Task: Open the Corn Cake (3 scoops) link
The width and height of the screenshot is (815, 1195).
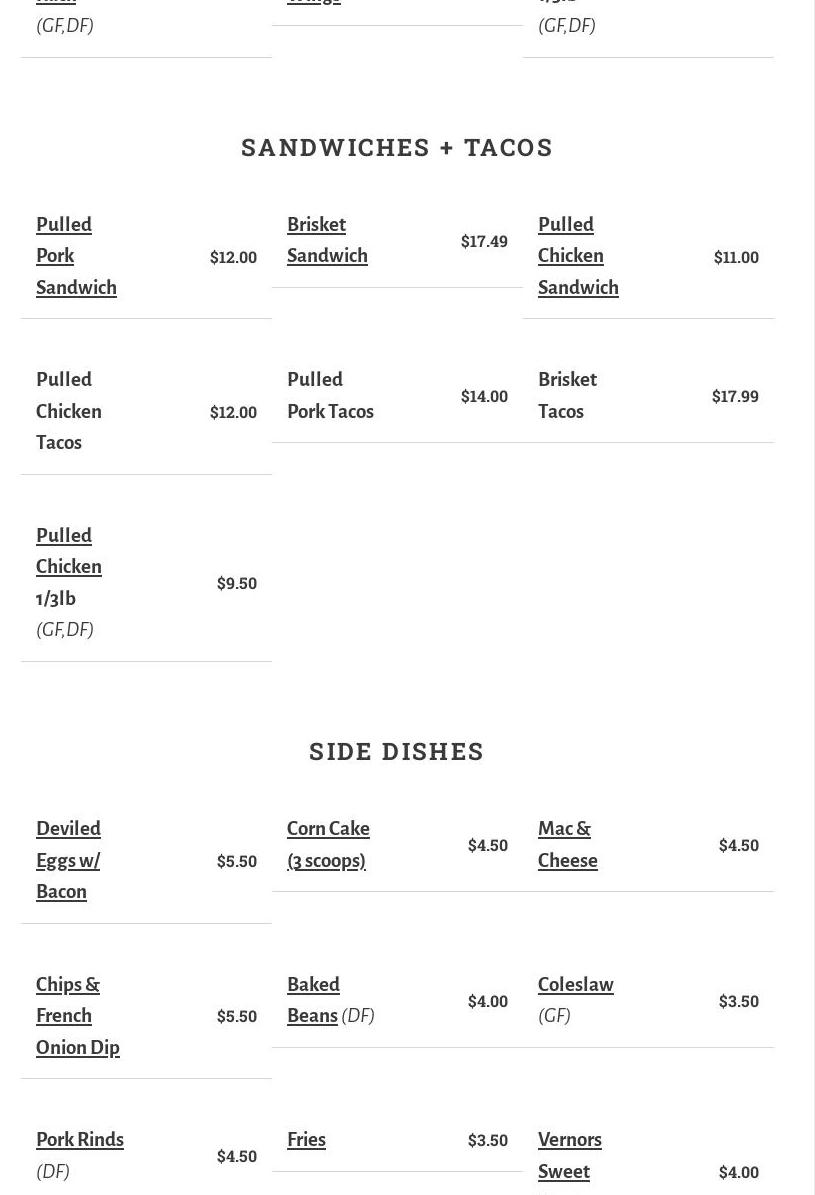Action: (x=328, y=844)
